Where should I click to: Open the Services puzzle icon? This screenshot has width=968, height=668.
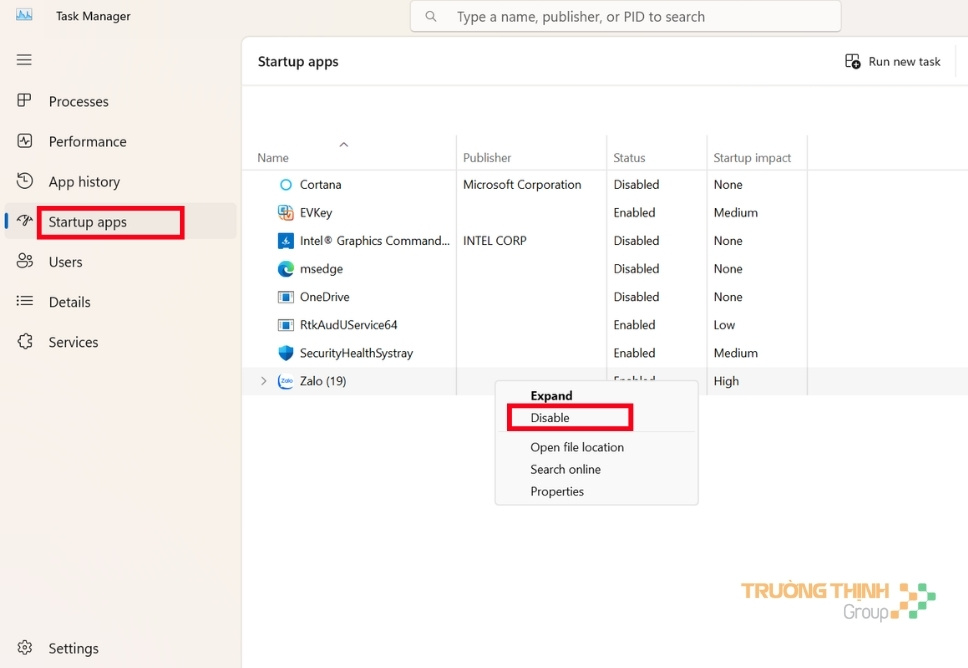pyautogui.click(x=26, y=342)
